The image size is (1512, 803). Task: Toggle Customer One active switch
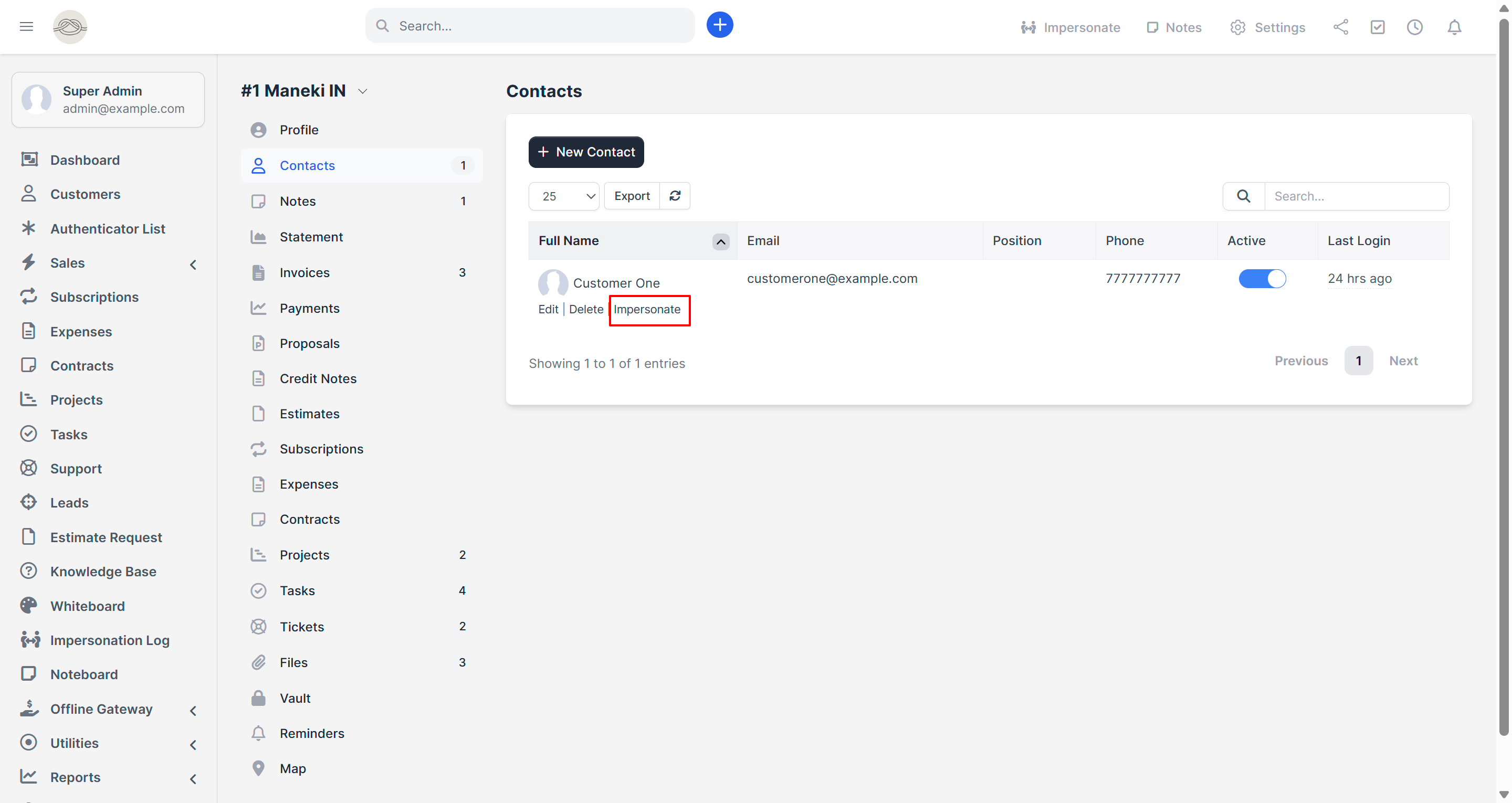(1262, 279)
